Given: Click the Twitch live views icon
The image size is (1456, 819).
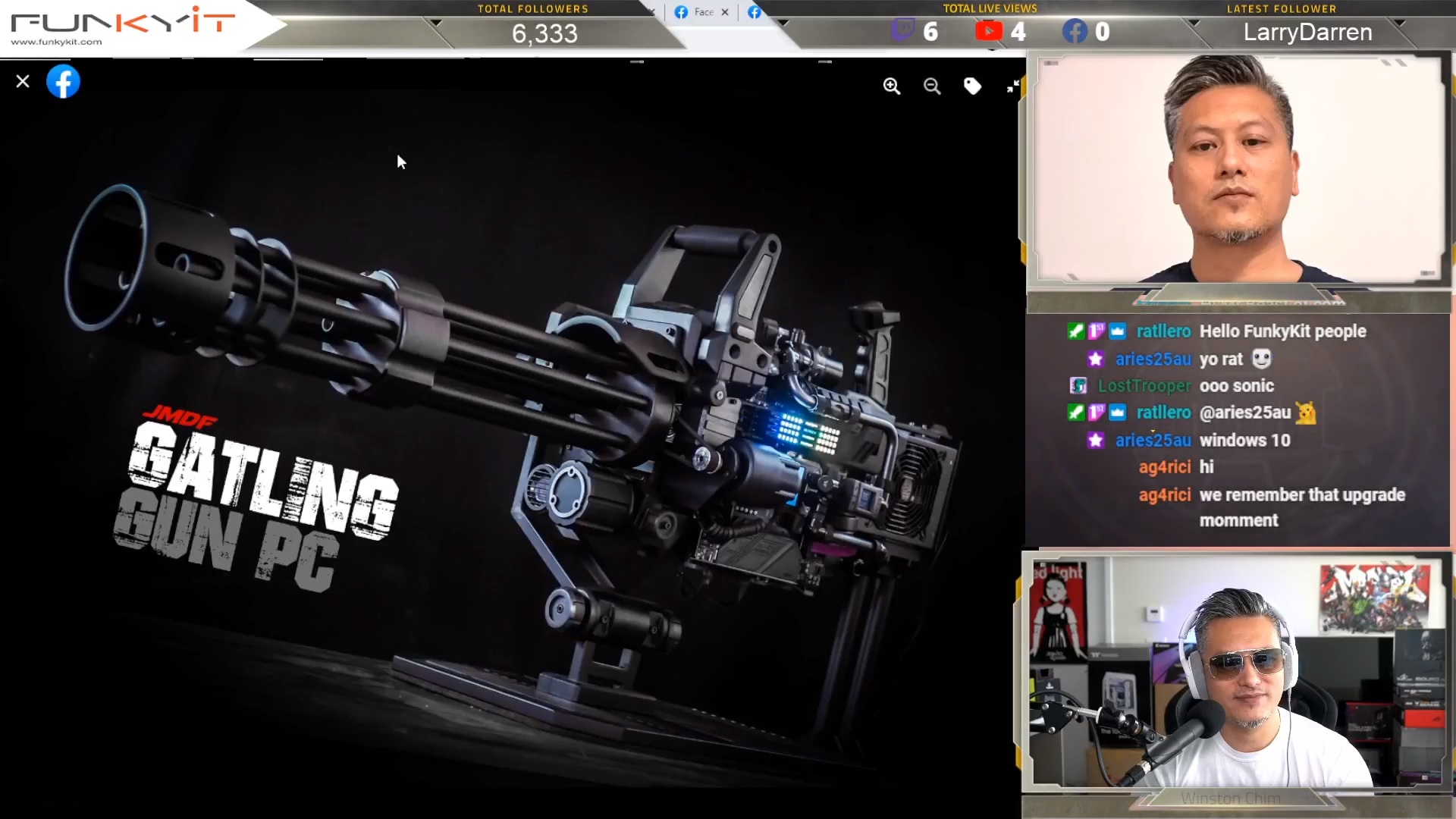Looking at the screenshot, I should 902,30.
